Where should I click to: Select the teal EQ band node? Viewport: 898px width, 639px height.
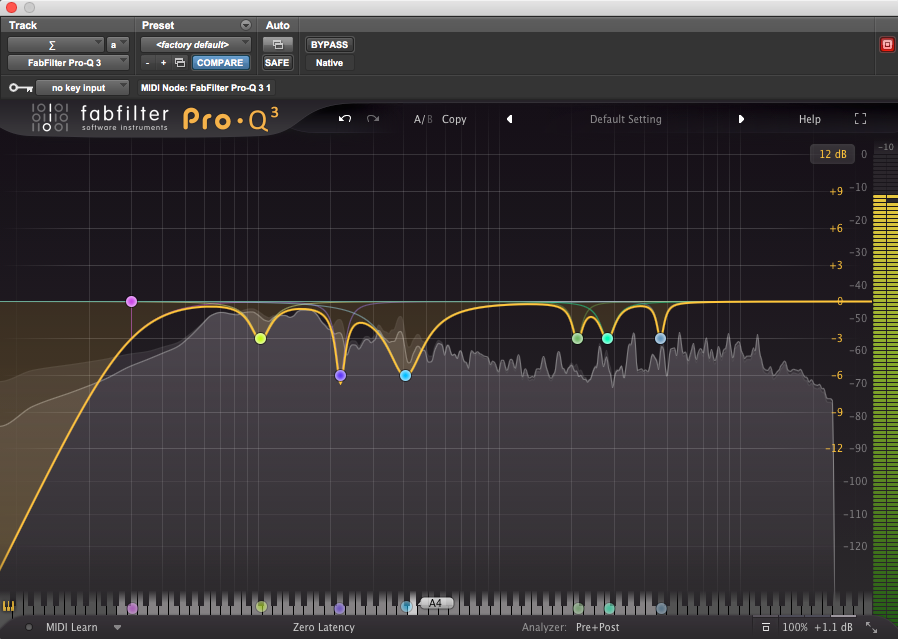[x=608, y=338]
